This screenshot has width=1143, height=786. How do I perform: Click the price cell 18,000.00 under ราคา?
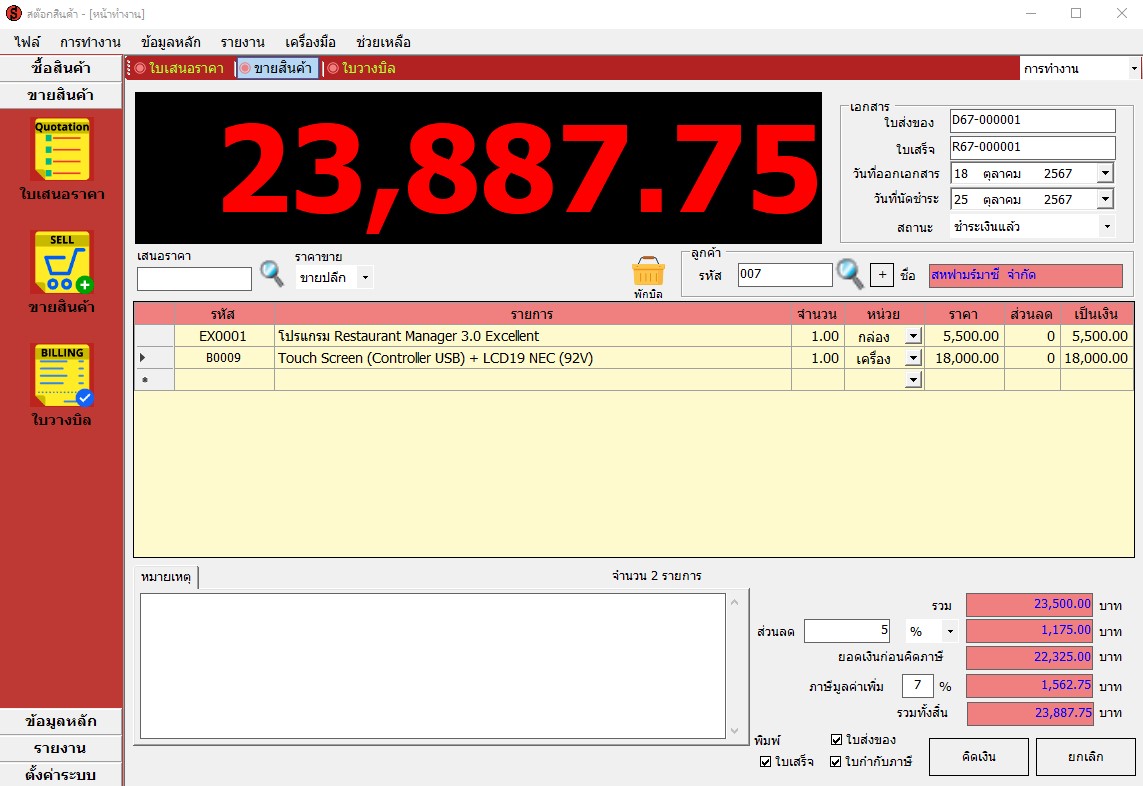(964, 358)
